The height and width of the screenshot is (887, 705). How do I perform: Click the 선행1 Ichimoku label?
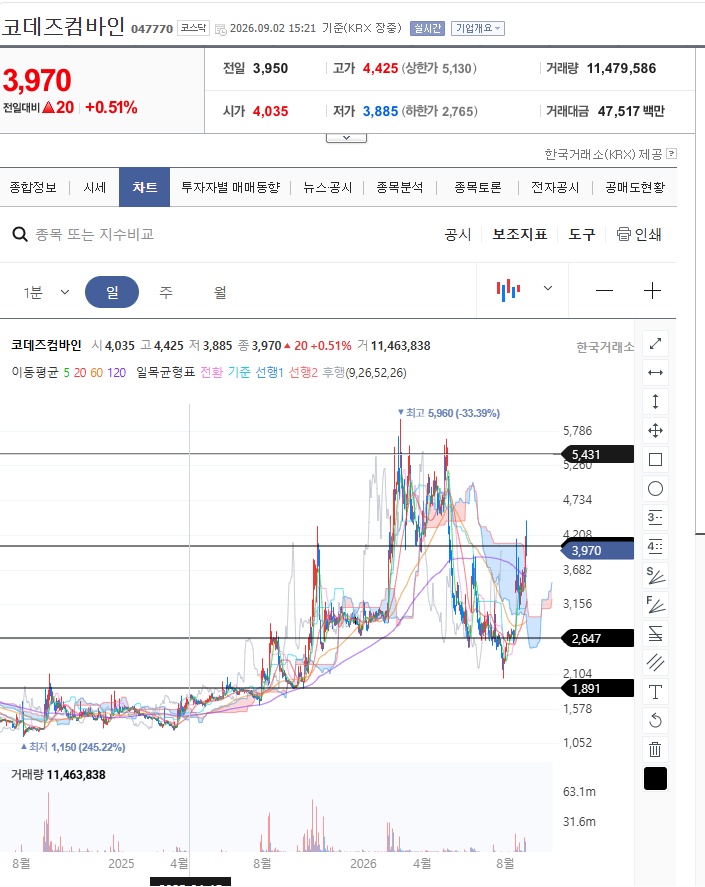pos(269,372)
